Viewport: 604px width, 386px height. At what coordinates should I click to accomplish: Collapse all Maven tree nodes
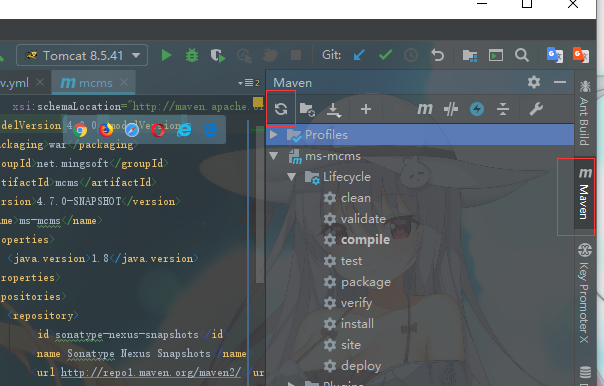point(503,109)
